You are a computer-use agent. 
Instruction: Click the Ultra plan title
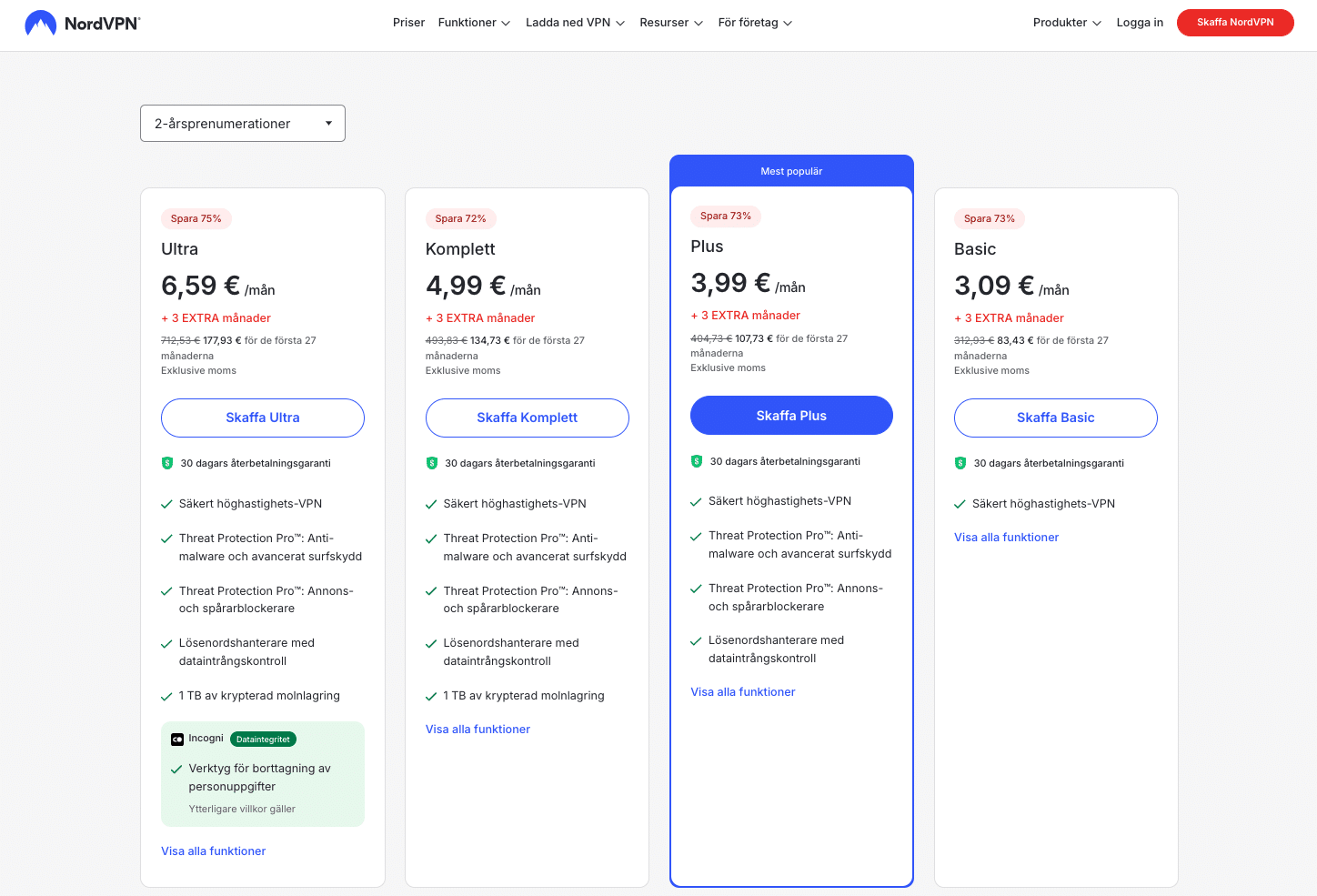(x=180, y=249)
